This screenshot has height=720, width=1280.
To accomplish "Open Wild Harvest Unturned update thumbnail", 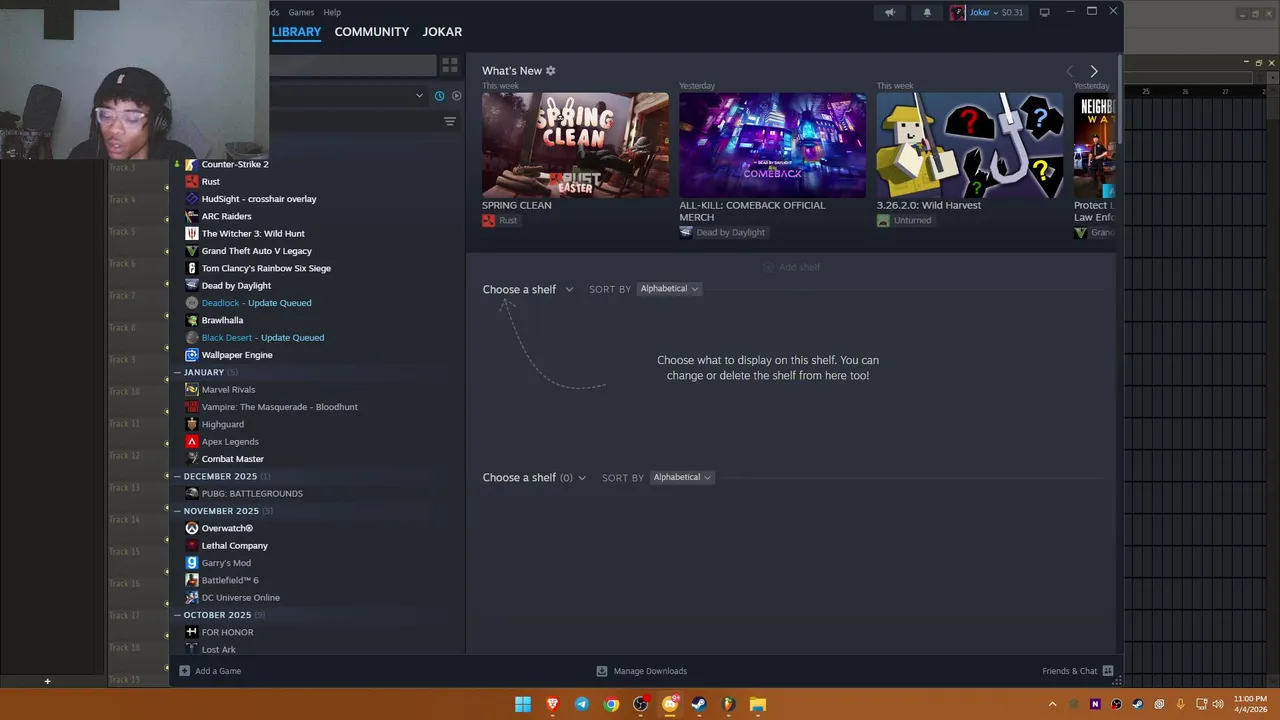I will coord(970,146).
